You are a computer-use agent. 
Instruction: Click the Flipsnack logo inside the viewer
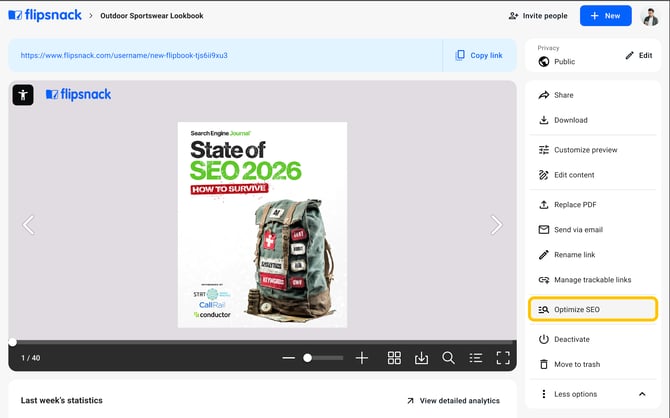coord(78,94)
